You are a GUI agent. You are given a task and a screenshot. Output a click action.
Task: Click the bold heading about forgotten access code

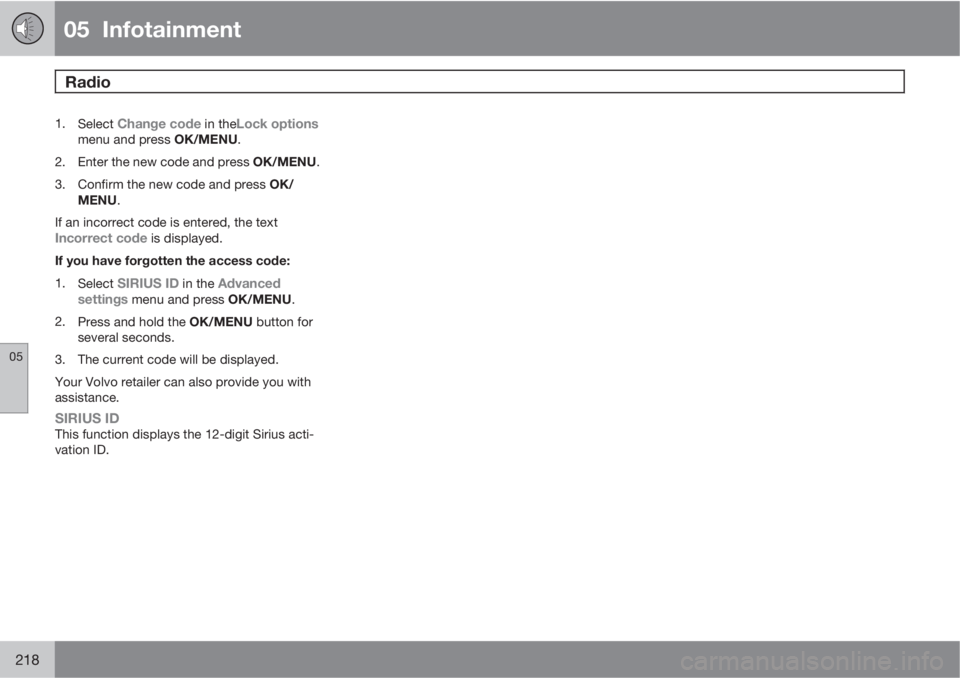(x=173, y=261)
